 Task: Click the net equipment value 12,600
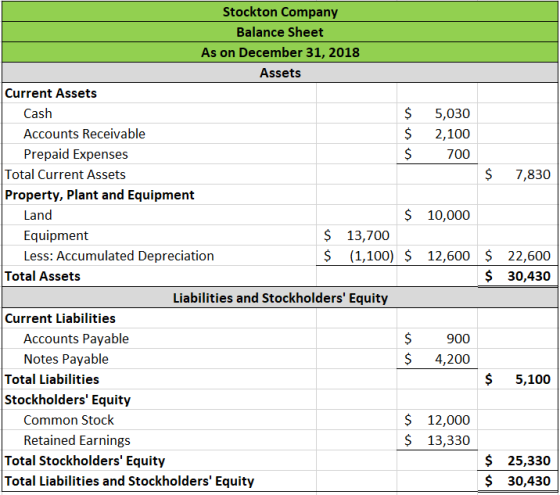pyautogui.click(x=449, y=256)
